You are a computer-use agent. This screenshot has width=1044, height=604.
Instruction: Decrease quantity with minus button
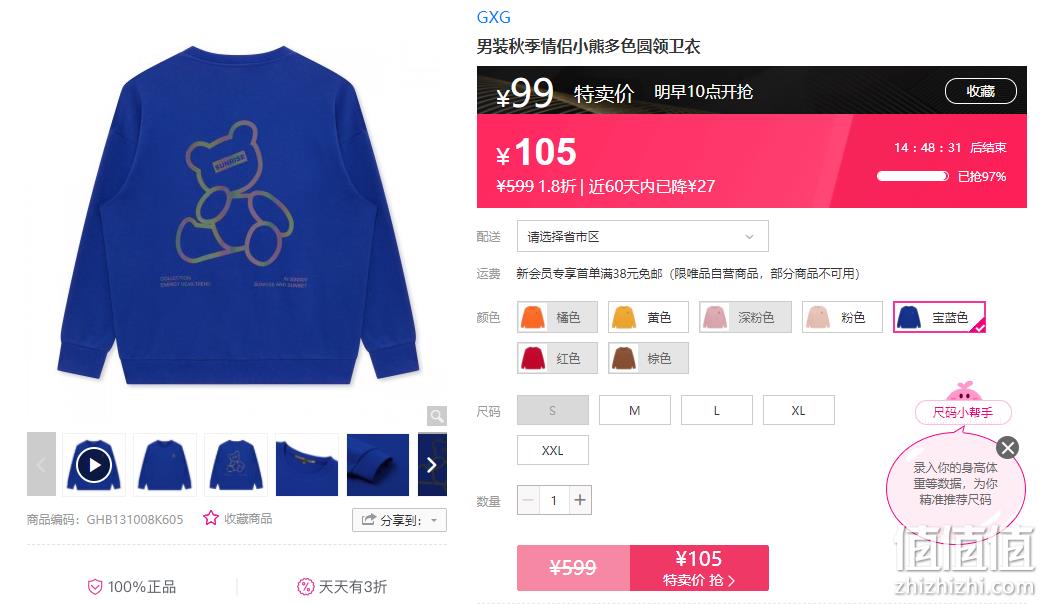[529, 500]
